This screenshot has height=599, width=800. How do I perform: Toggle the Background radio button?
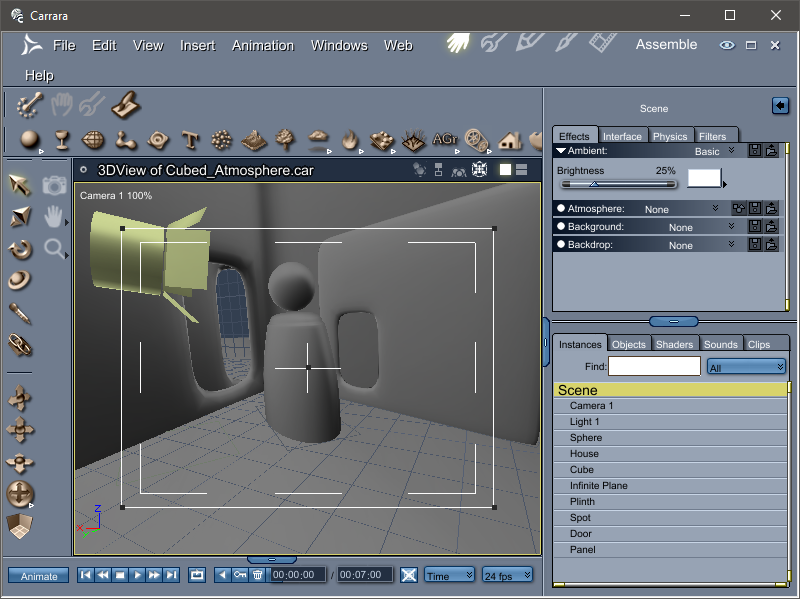[x=561, y=227]
